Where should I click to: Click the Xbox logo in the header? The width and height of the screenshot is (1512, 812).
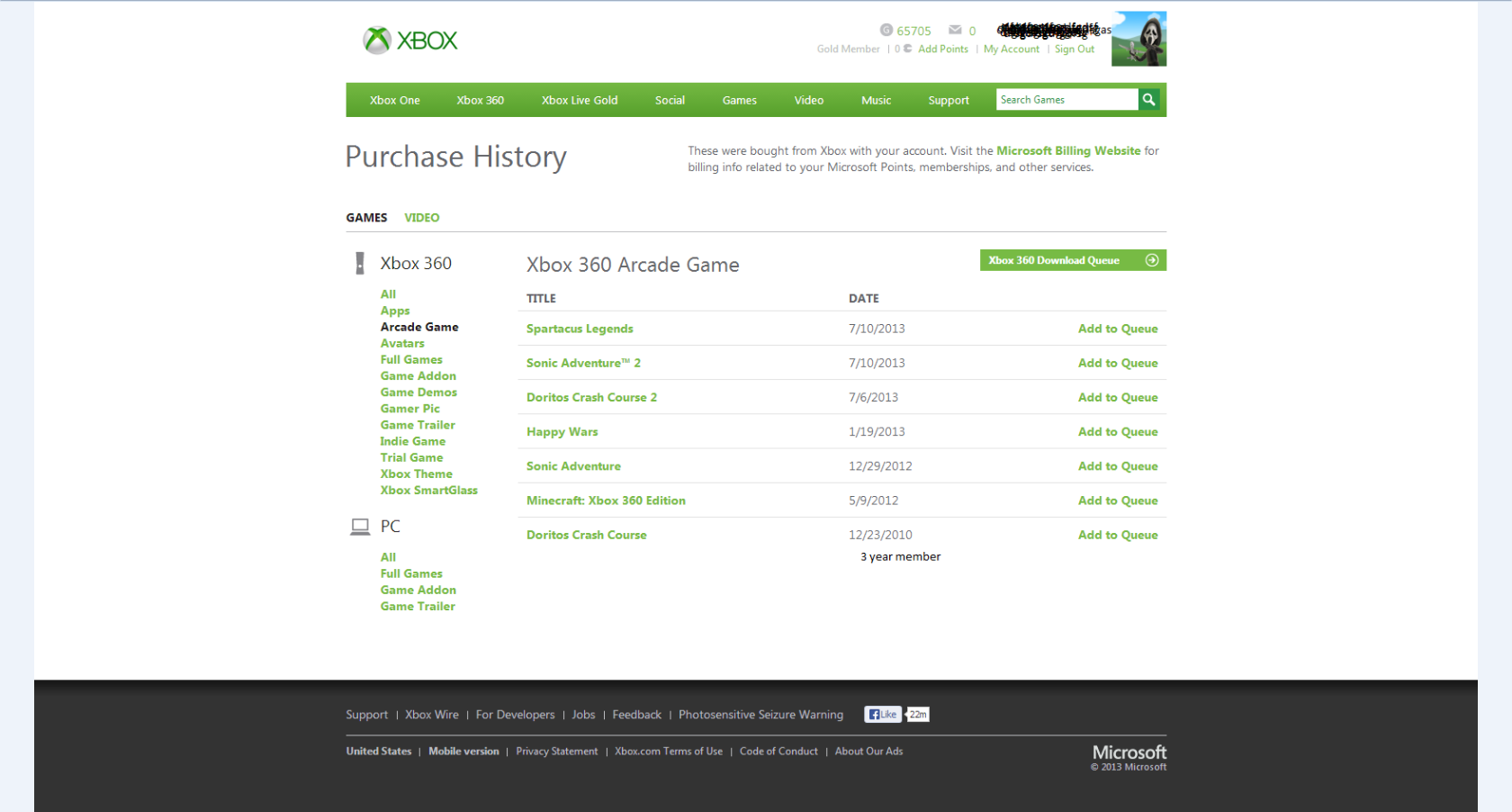click(410, 40)
